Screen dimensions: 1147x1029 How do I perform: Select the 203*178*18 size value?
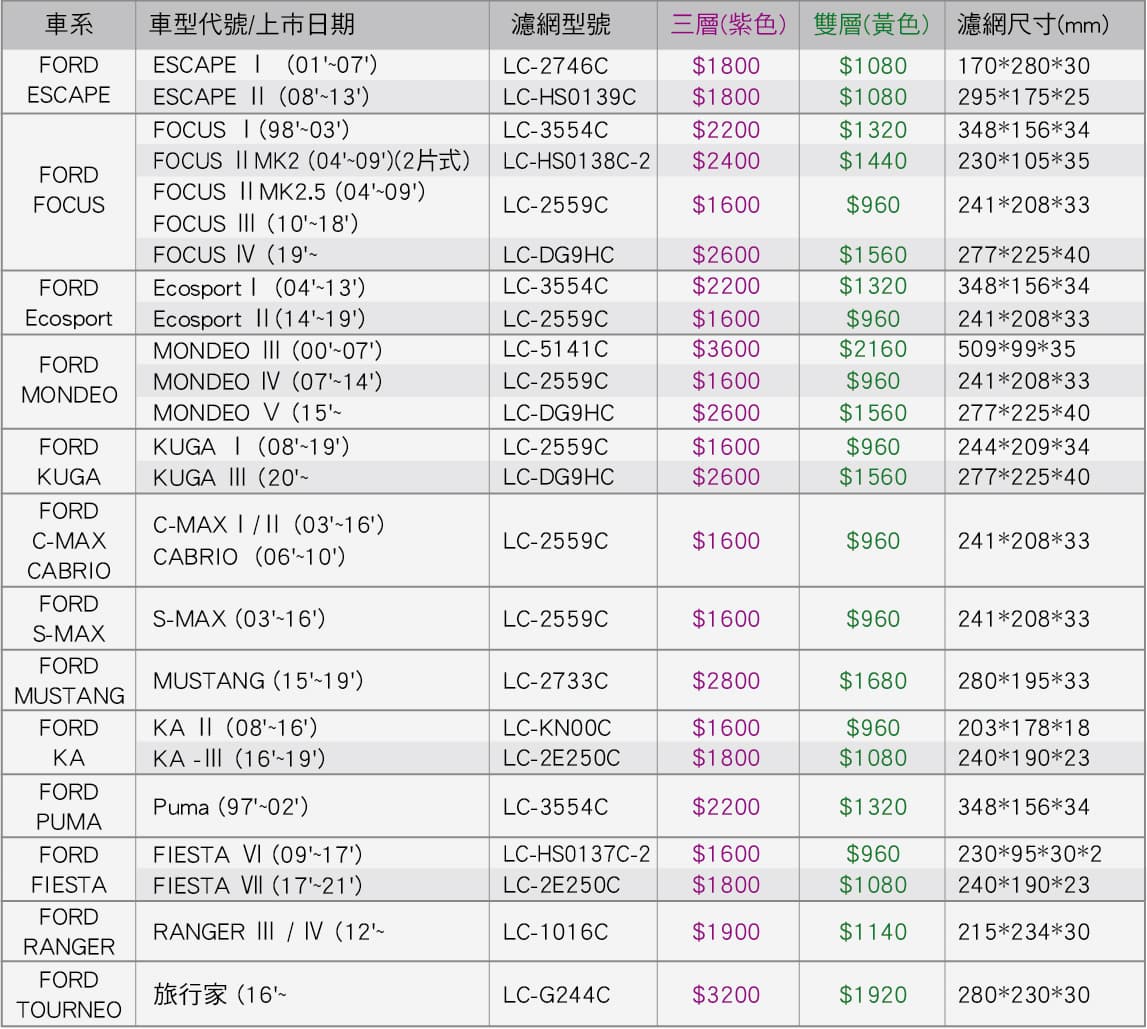1023,728
